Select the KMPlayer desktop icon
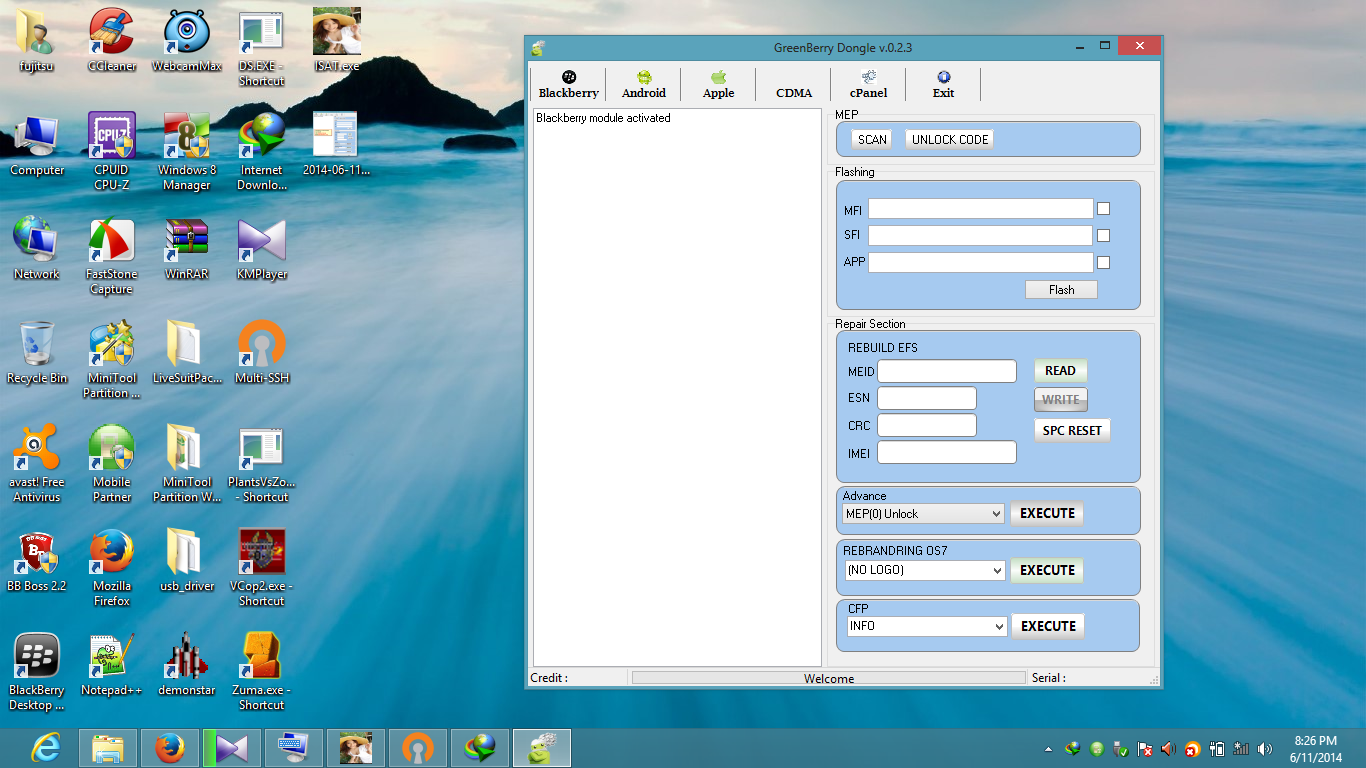 [x=261, y=248]
